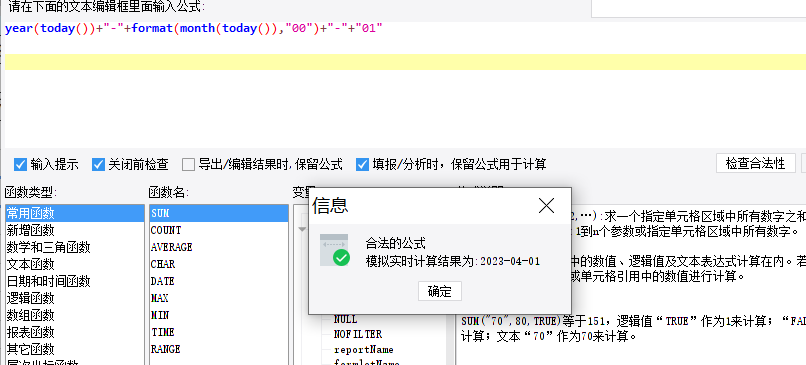Select 常用函数 in the function type list
The image size is (806, 365).
click(x=75, y=213)
